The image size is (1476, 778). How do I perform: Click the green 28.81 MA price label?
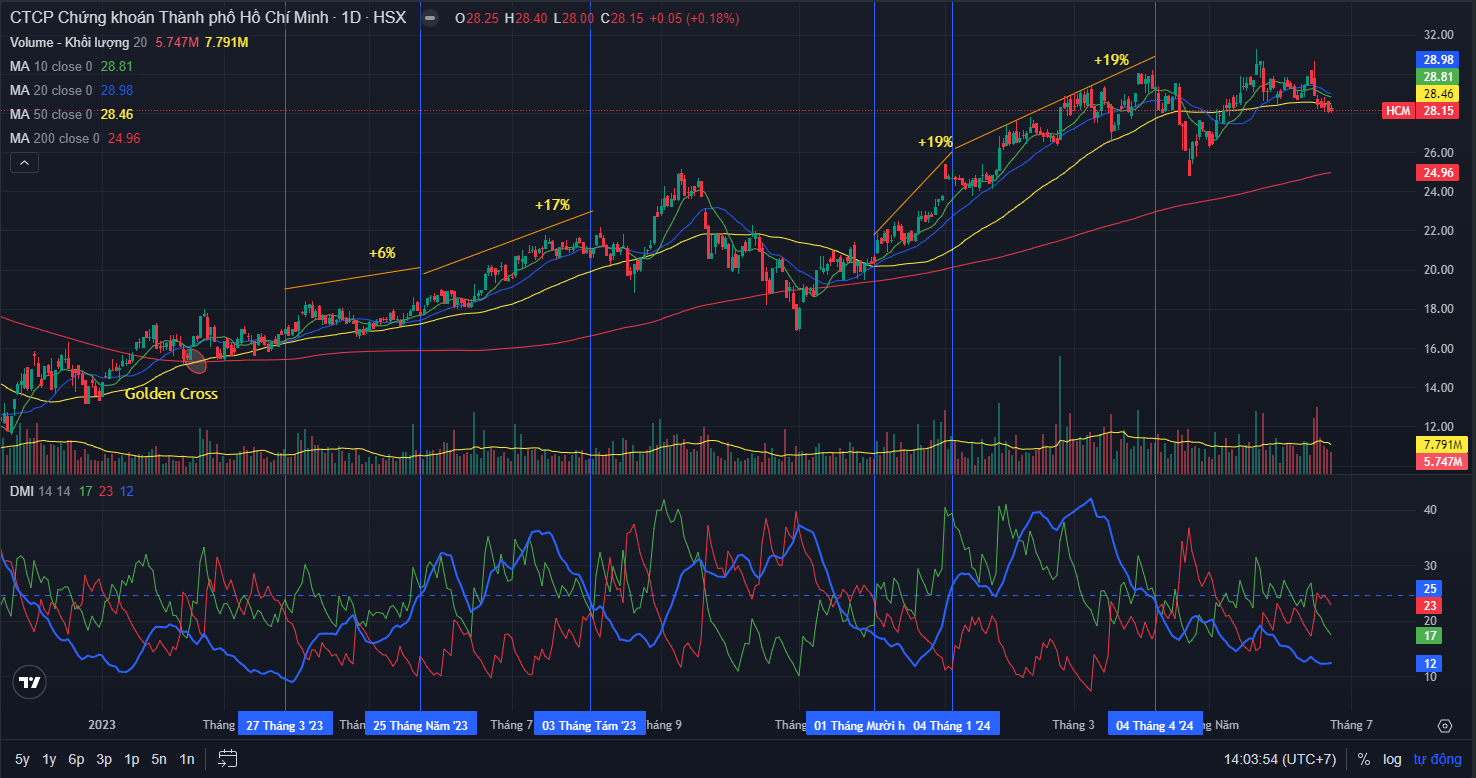[1438, 77]
